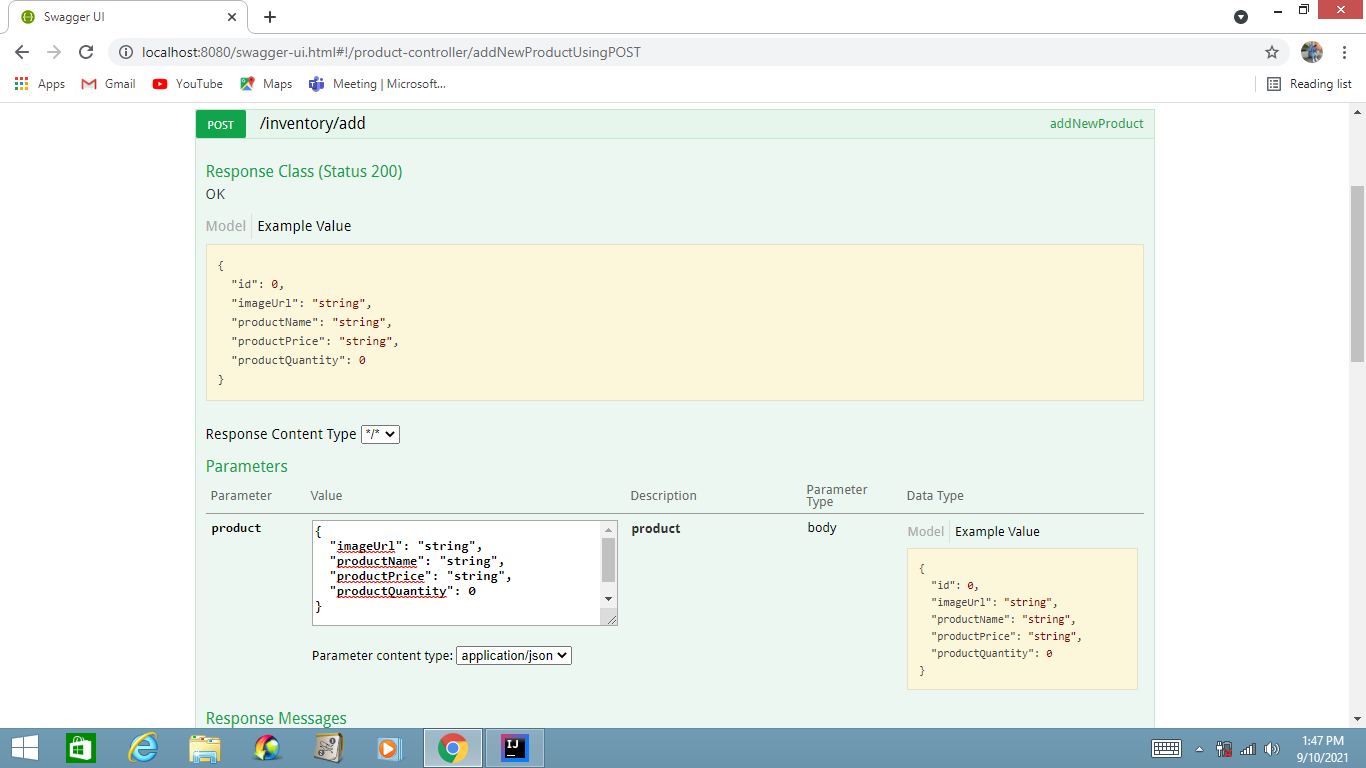Reload the Swagger UI page
Viewport: 1366px width, 768px height.
tap(87, 52)
